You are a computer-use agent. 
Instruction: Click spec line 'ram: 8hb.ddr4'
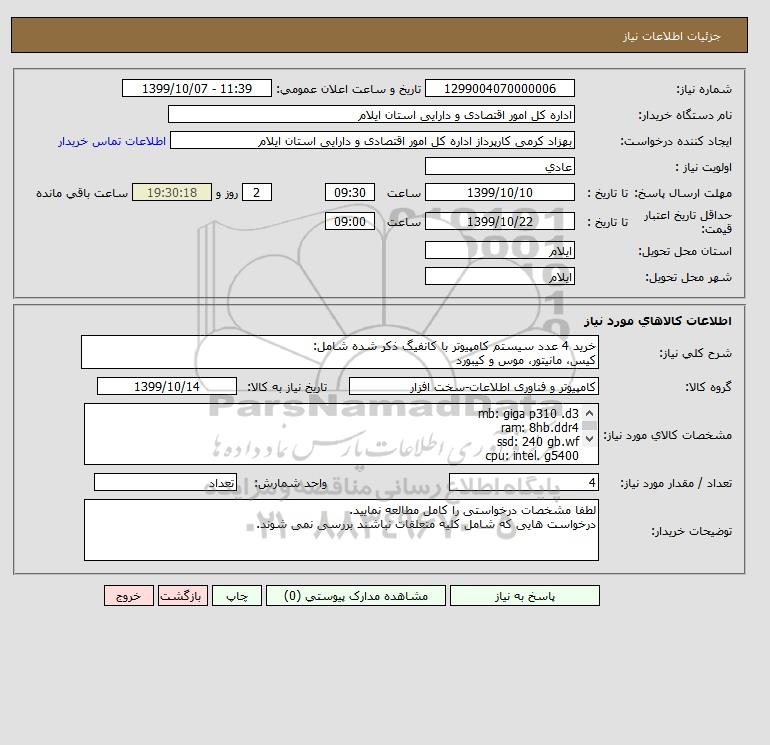tap(540, 428)
